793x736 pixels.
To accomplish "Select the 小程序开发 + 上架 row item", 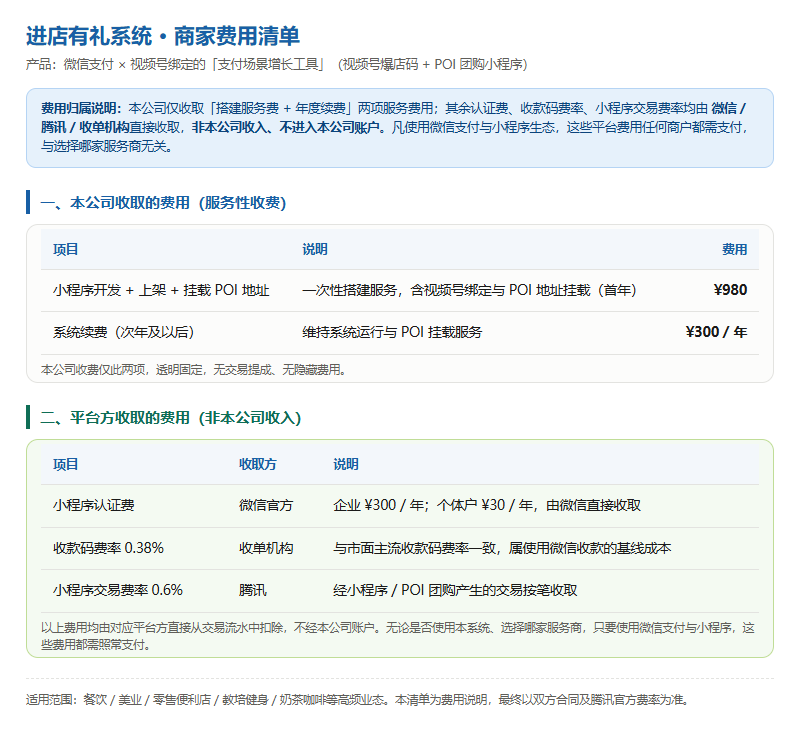I will pos(400,290).
